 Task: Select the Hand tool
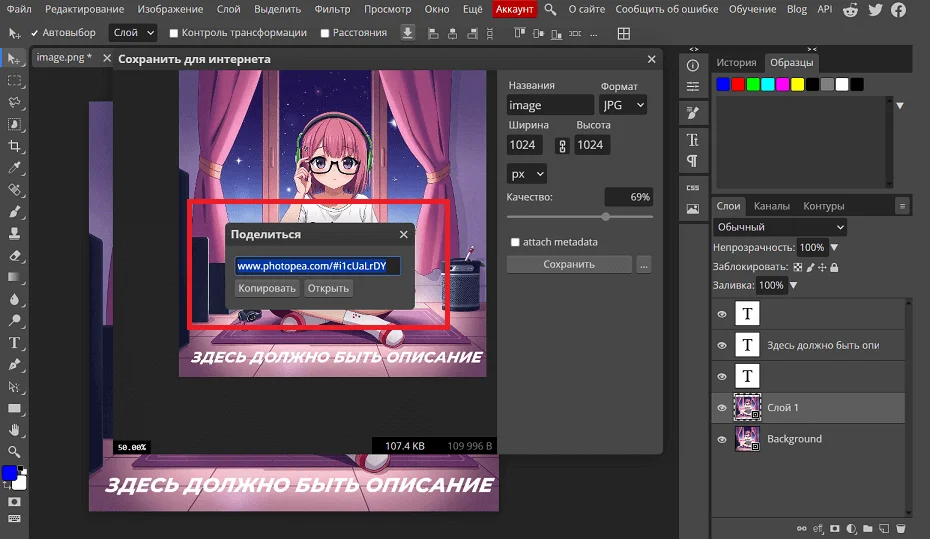pos(15,430)
